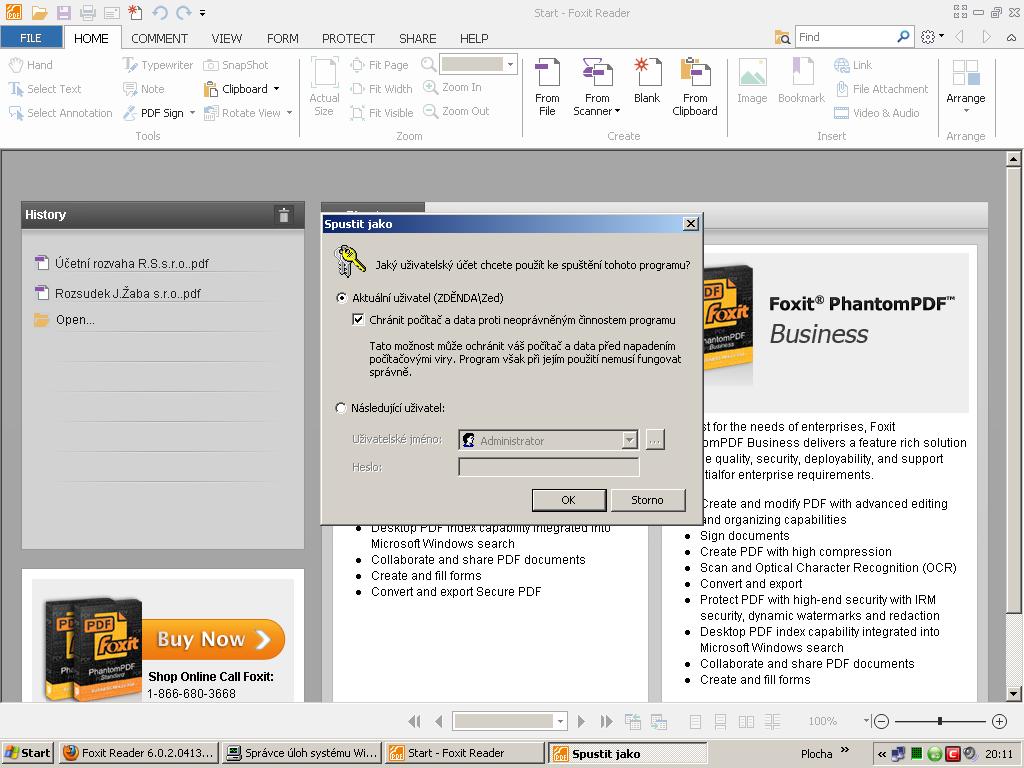The image size is (1024, 768).
Task: Uncheck Chránit počítač a data checkbox
Action: click(358, 320)
